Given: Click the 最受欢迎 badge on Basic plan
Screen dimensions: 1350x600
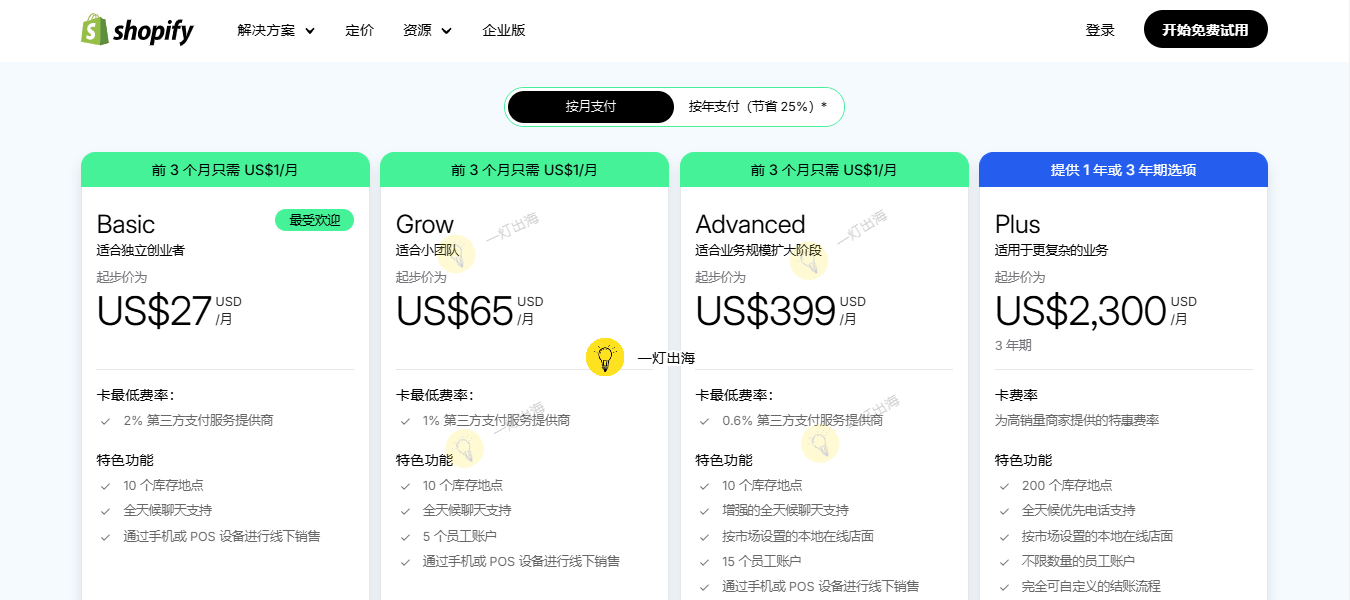Looking at the screenshot, I should [x=314, y=219].
